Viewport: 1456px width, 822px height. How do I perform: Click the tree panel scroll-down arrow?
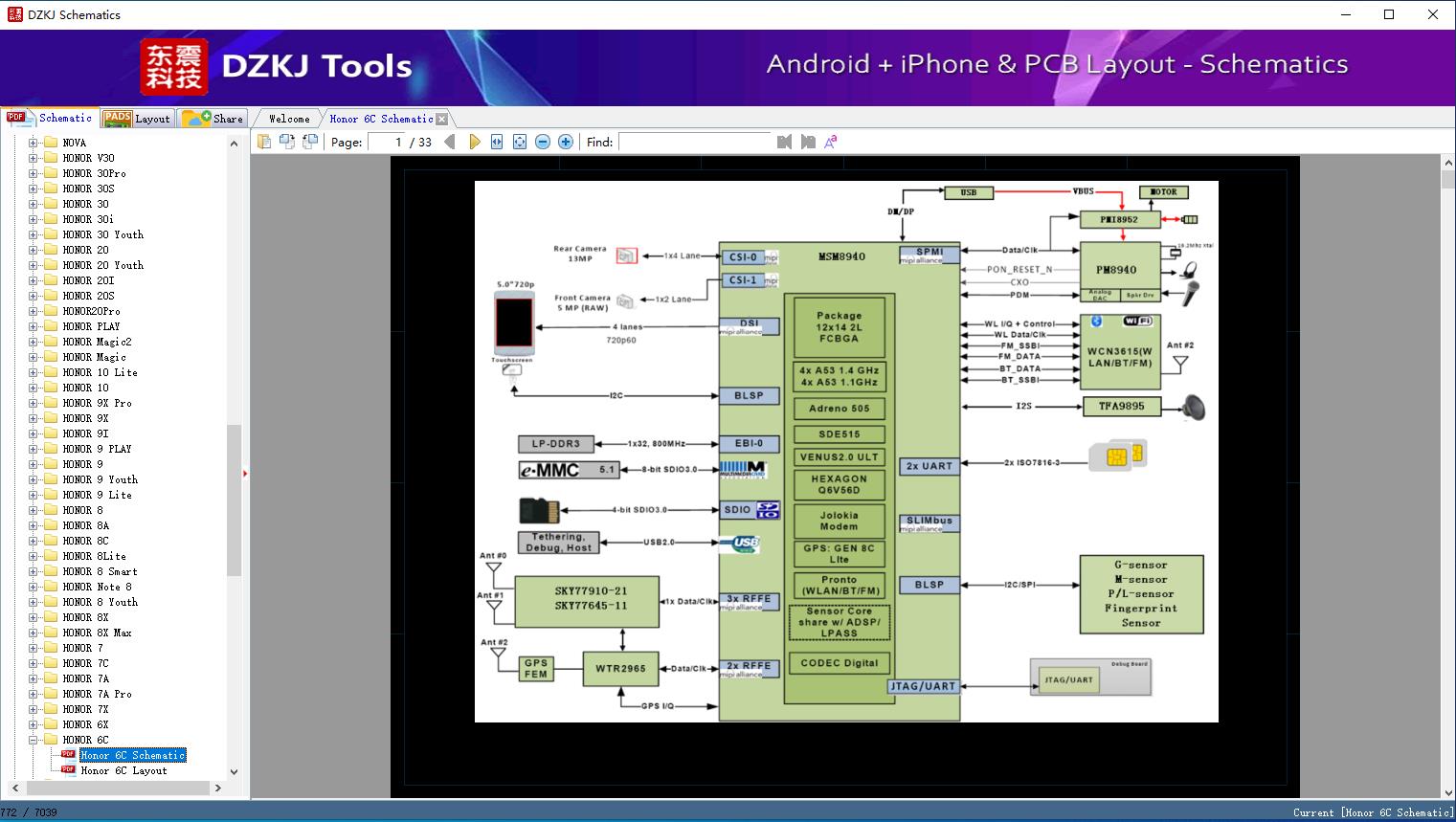(x=234, y=771)
